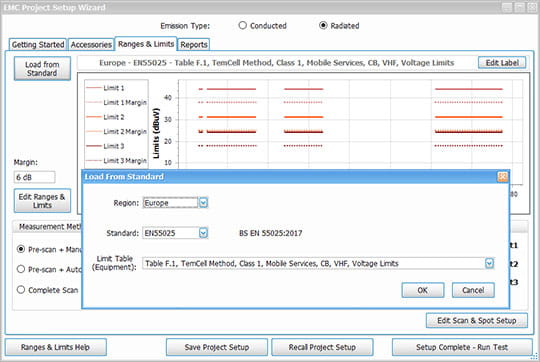
Task: Confirm with the OK button
Action: pos(423,290)
